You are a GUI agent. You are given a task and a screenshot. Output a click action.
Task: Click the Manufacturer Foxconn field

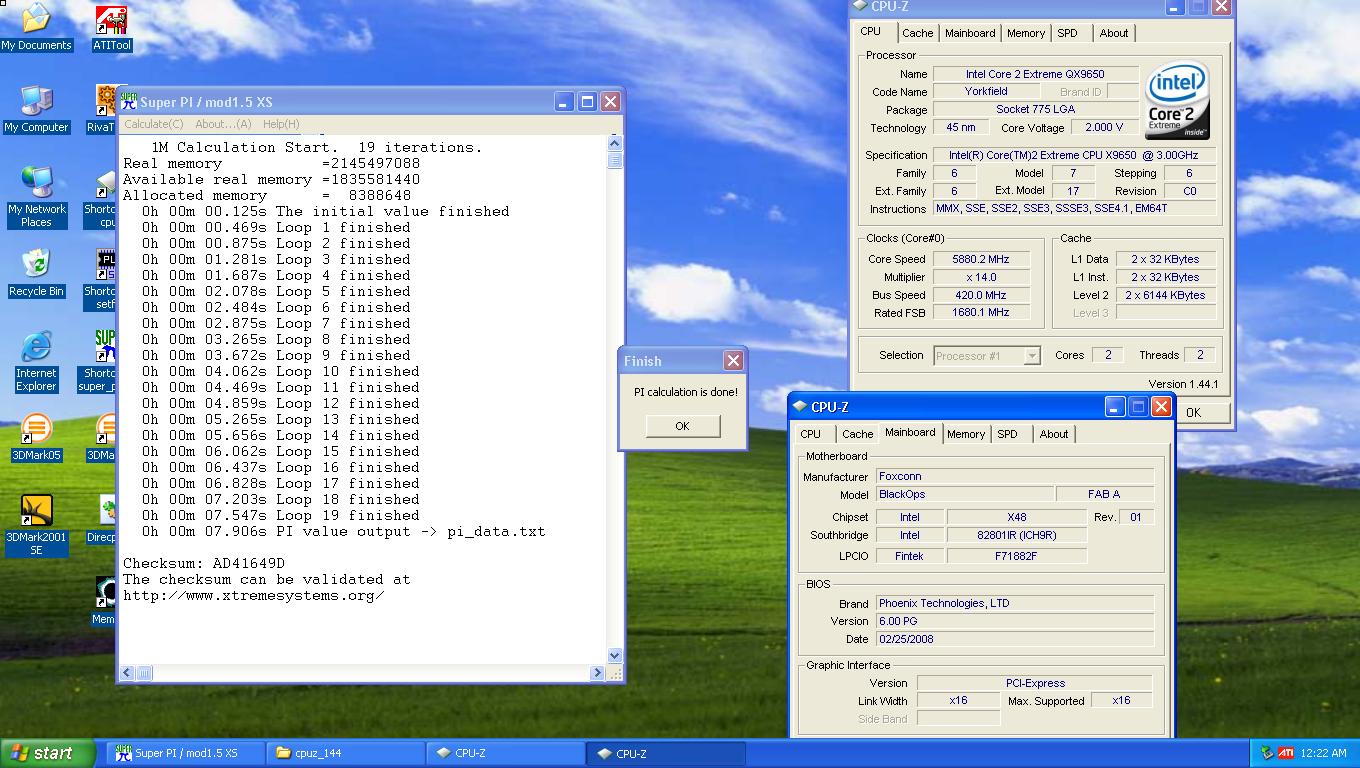1015,476
